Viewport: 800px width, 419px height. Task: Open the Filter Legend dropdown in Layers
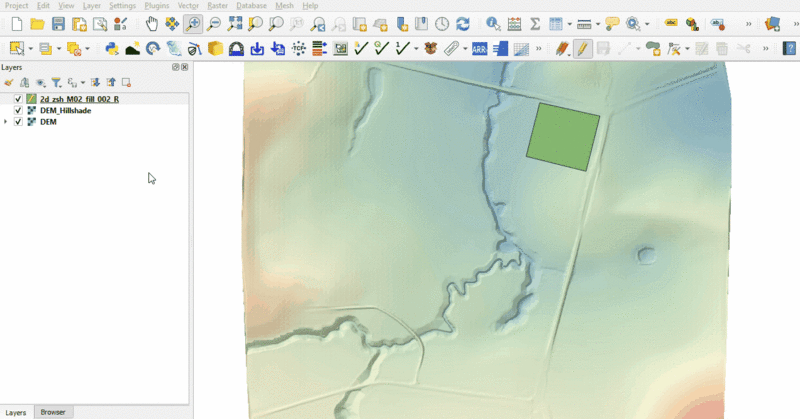[x=58, y=83]
